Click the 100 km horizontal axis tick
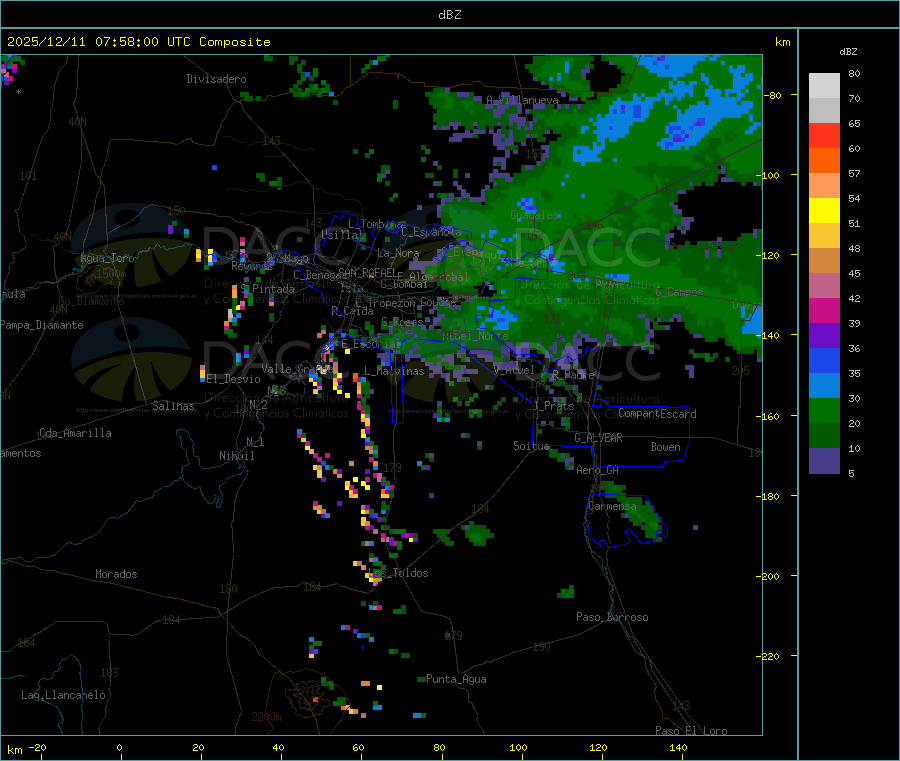The height and width of the screenshot is (761, 900). 518,748
